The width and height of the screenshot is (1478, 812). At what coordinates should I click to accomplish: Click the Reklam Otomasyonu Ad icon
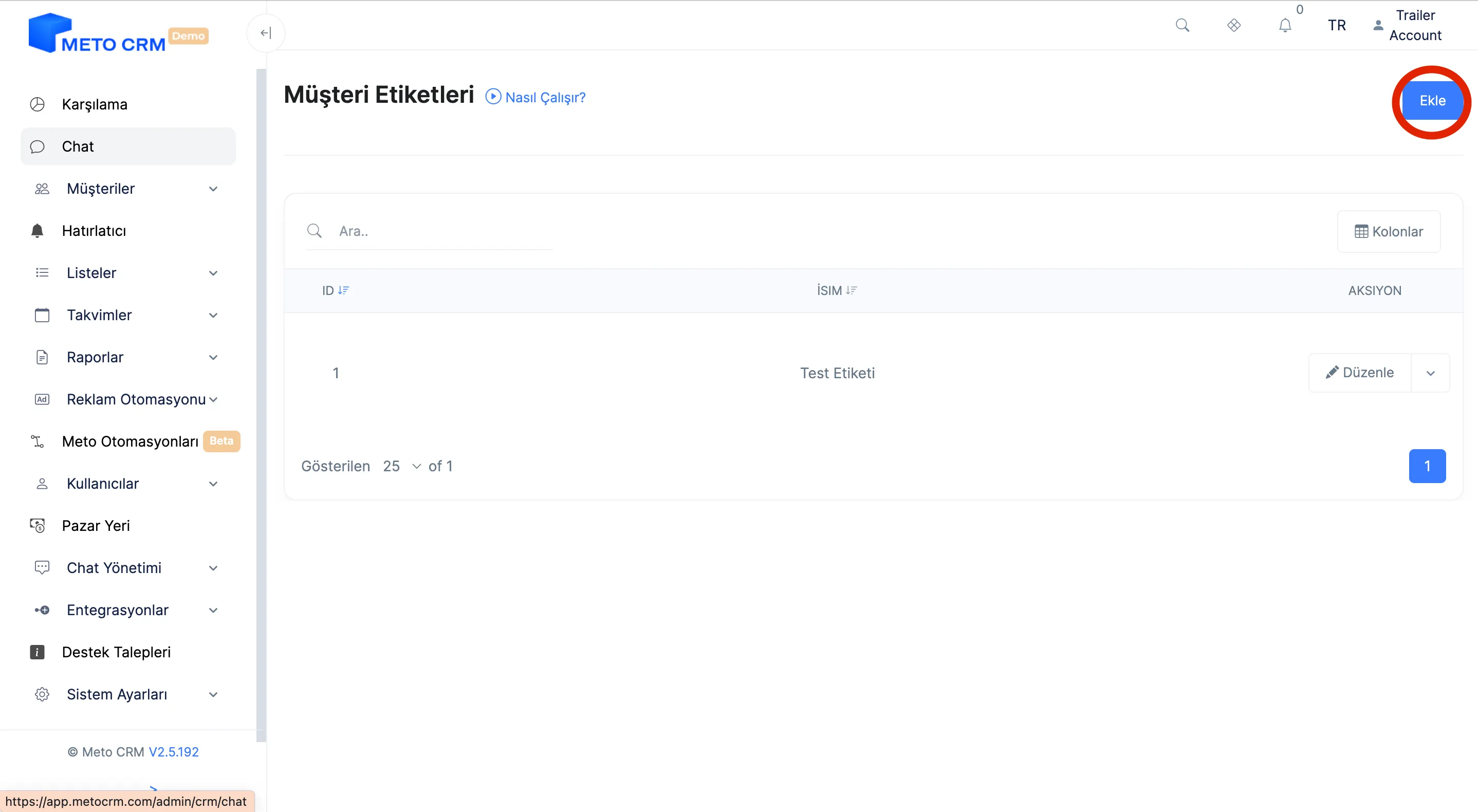[x=42, y=399]
